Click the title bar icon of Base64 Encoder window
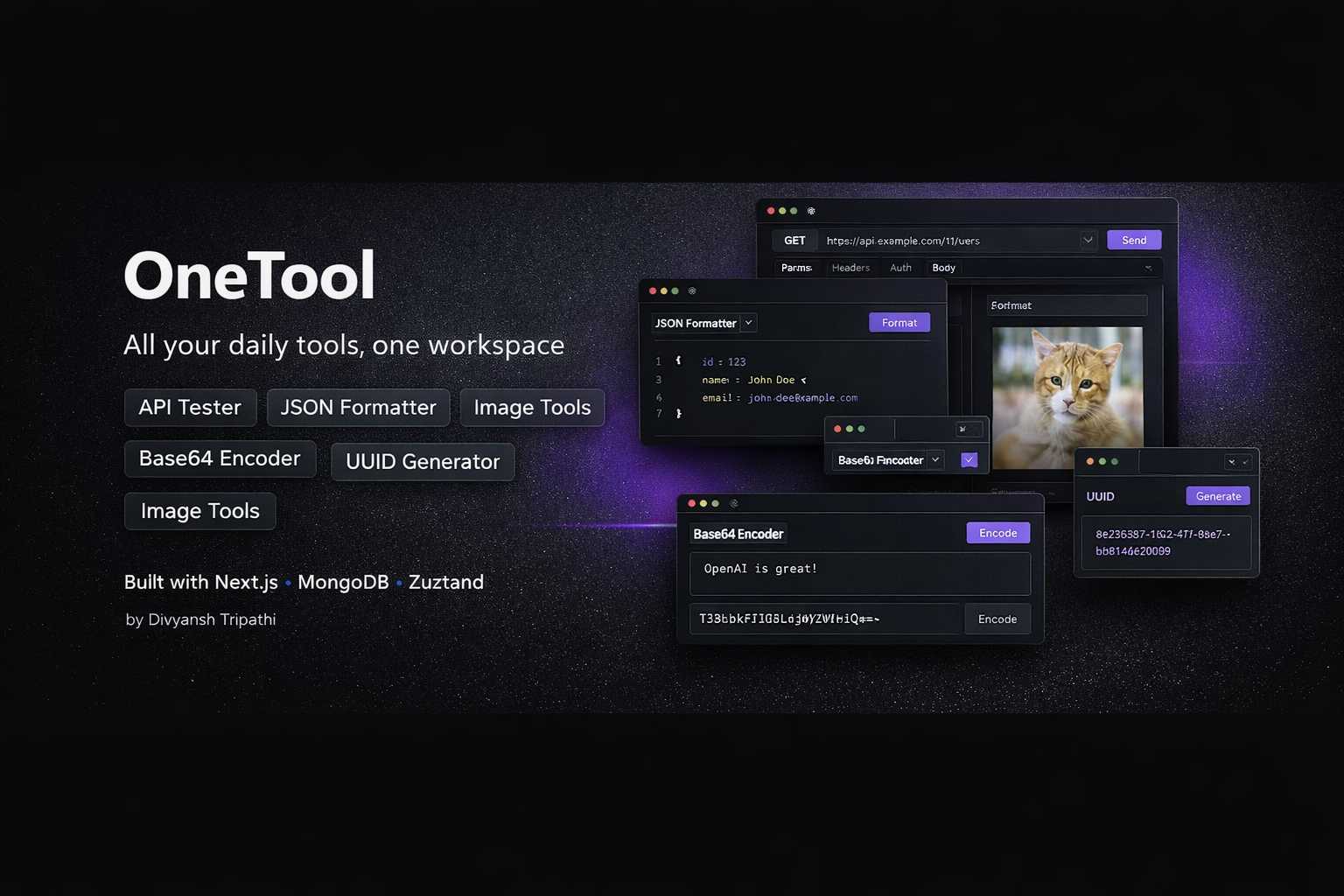 click(734, 503)
